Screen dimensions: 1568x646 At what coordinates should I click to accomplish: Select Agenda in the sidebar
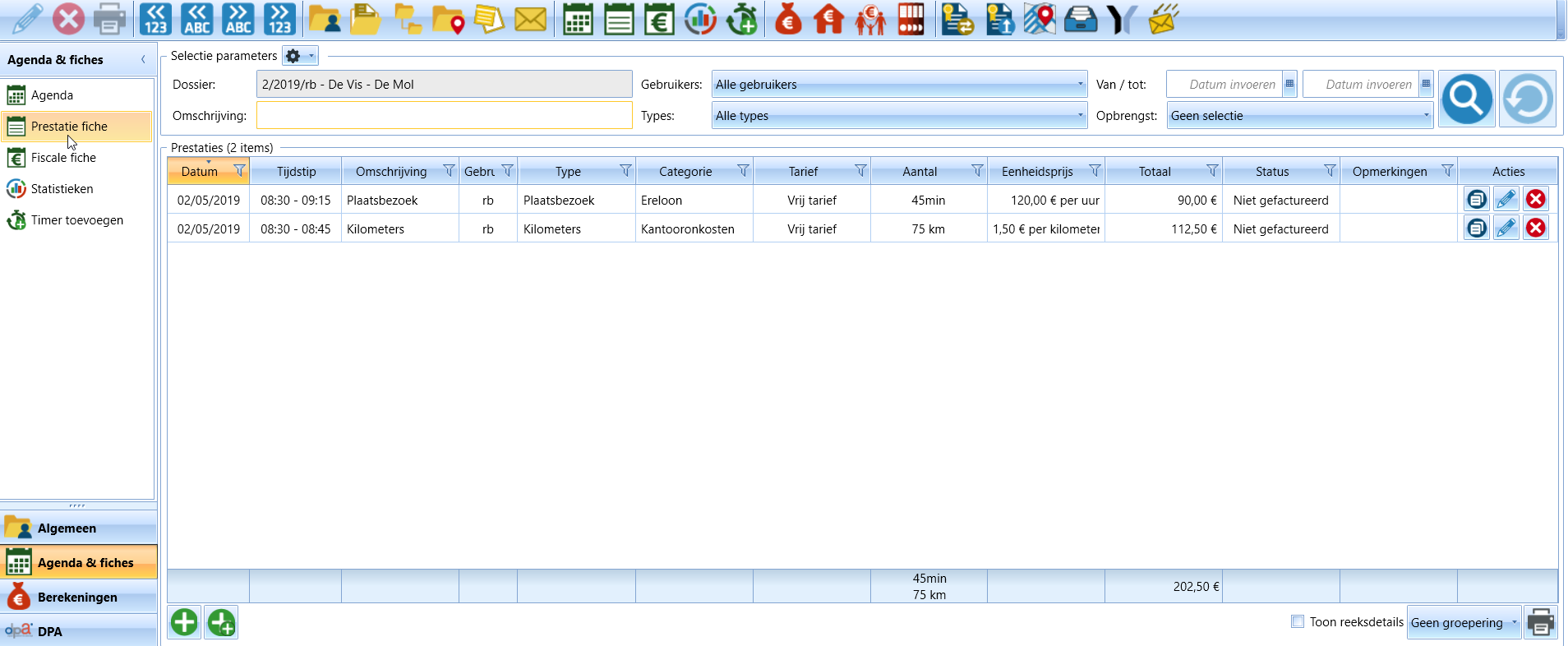tap(77, 95)
